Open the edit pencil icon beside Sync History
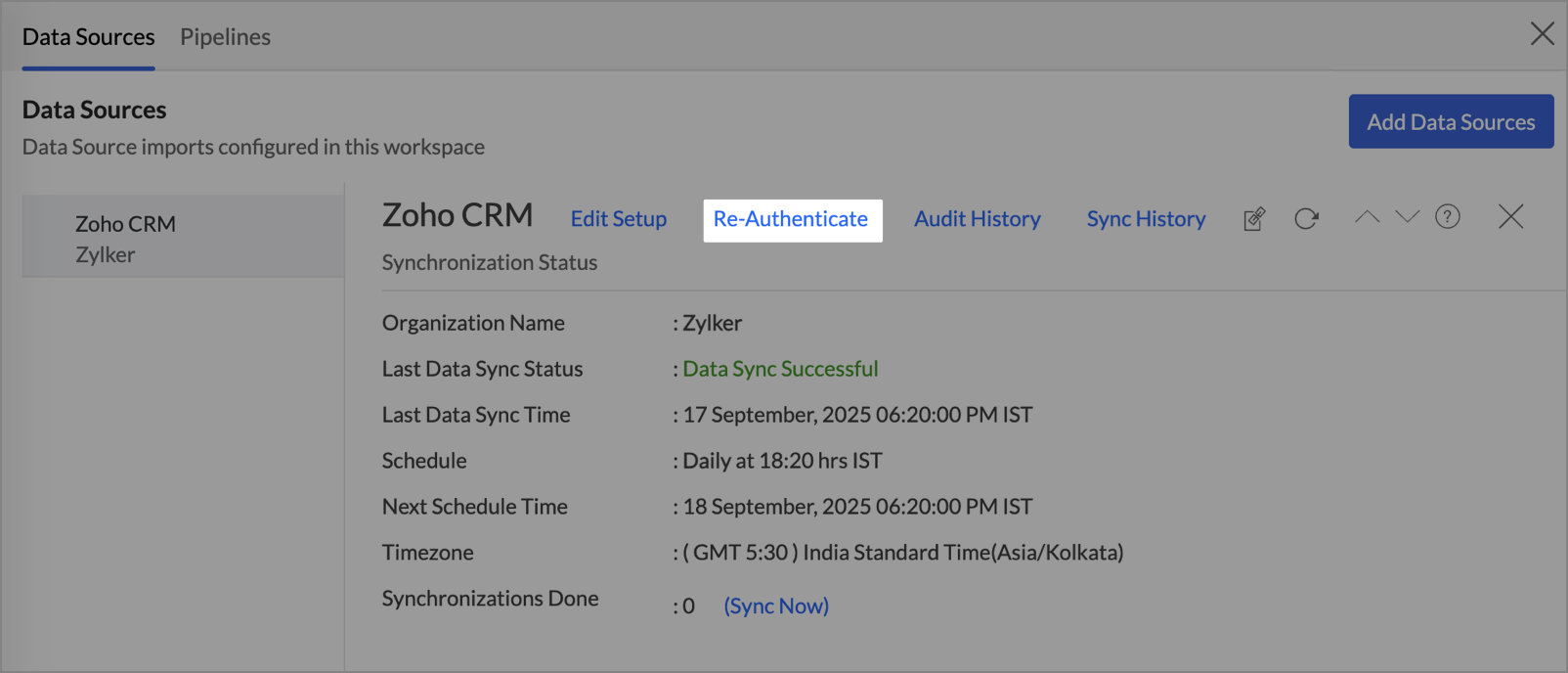The height and width of the screenshot is (673, 1568). 1254,219
